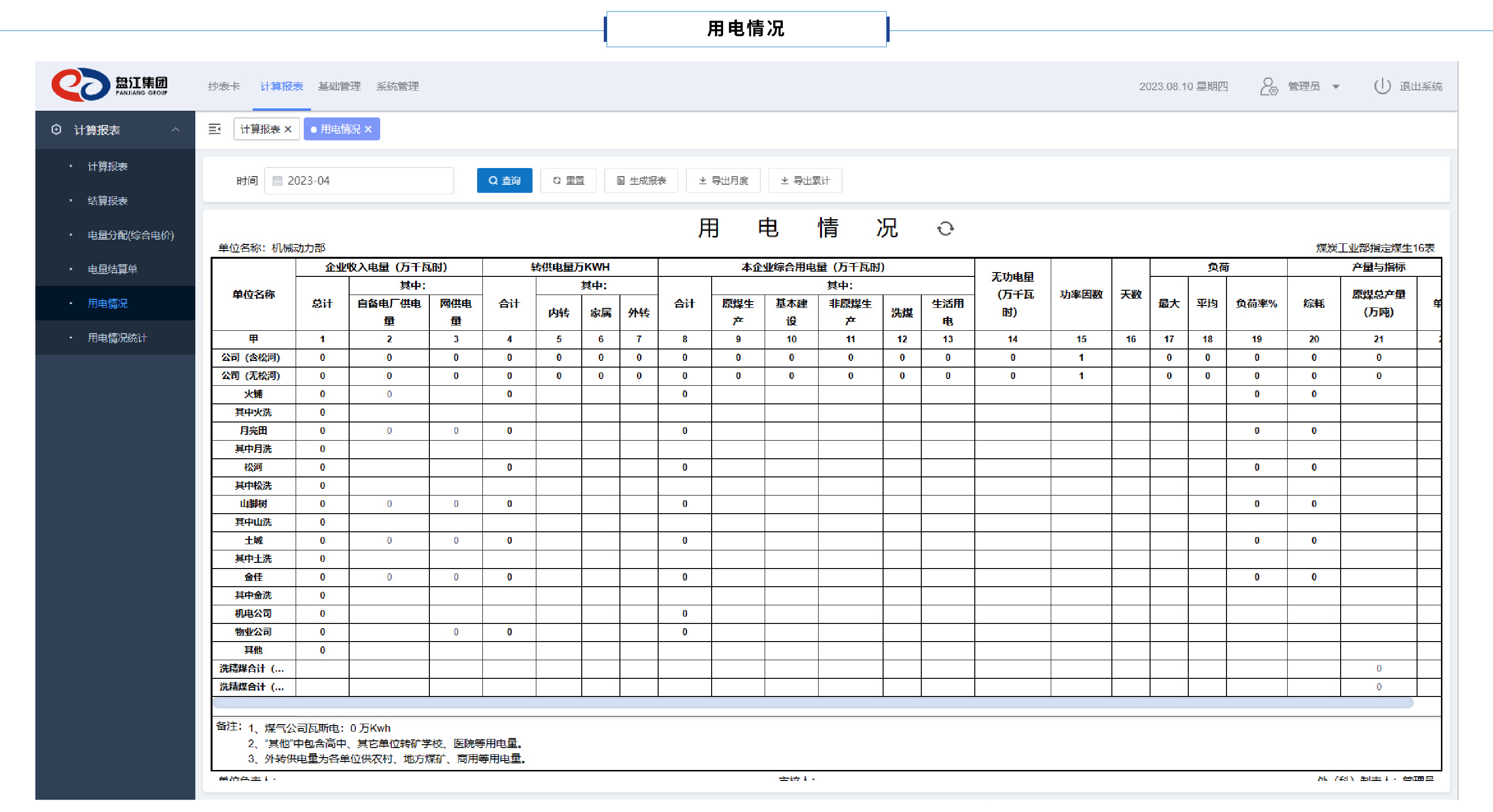Switch to 系统管理 top menu

(x=397, y=86)
